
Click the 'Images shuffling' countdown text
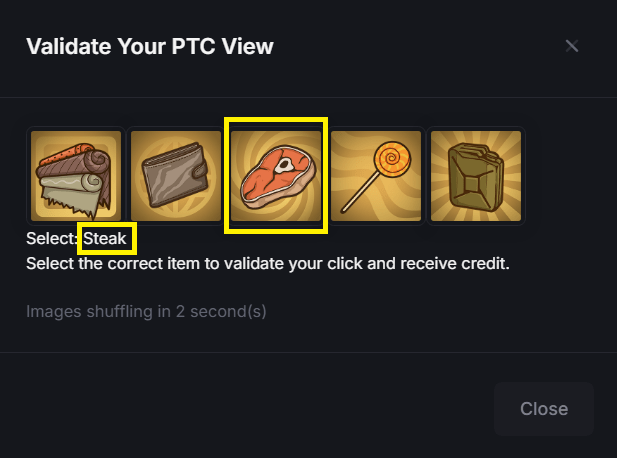click(x=146, y=311)
